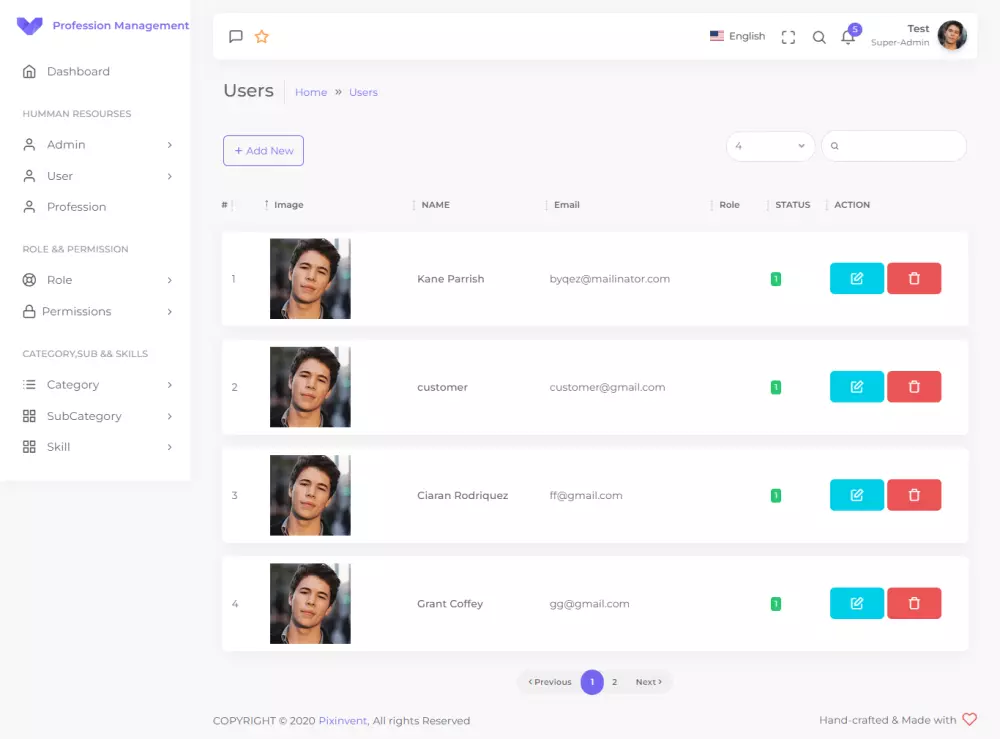This screenshot has width=1000, height=739.
Task: Toggle status badge for Kane Parrish
Action: coord(776,279)
